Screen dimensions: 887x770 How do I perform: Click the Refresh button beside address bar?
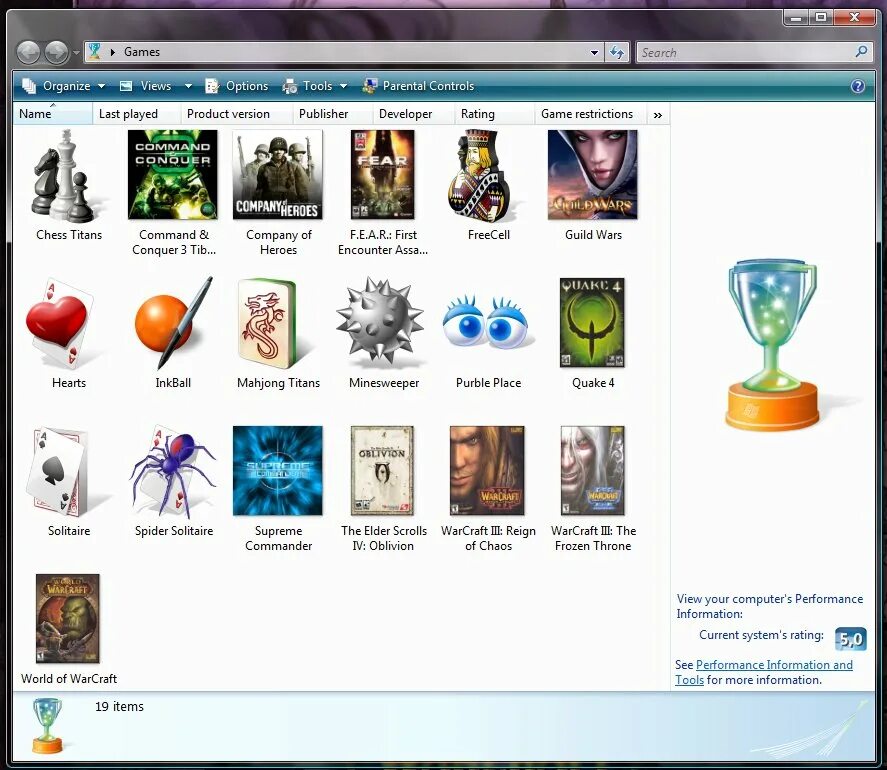pos(617,53)
